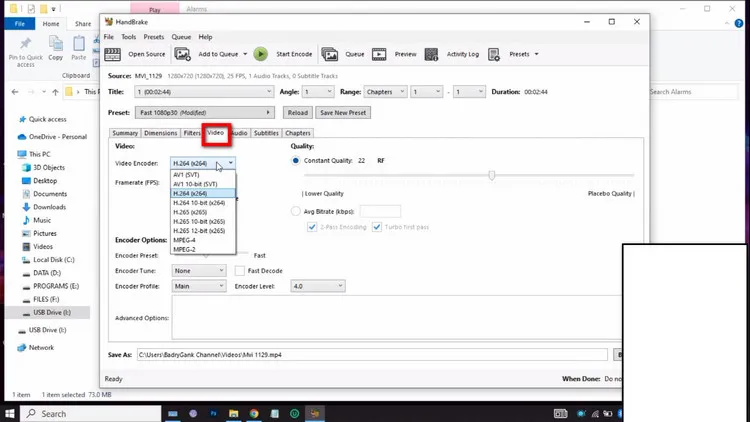Select OneDrive - Personal in sidebar
750x422 pixels.
click(57, 137)
